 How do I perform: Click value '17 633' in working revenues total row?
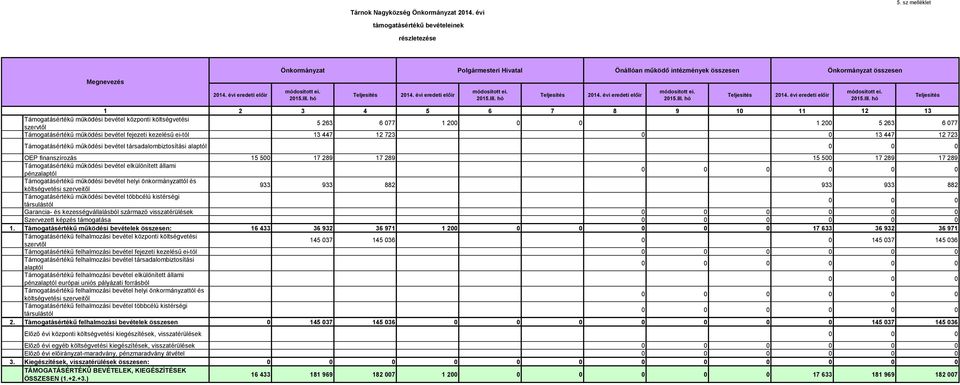822,228
